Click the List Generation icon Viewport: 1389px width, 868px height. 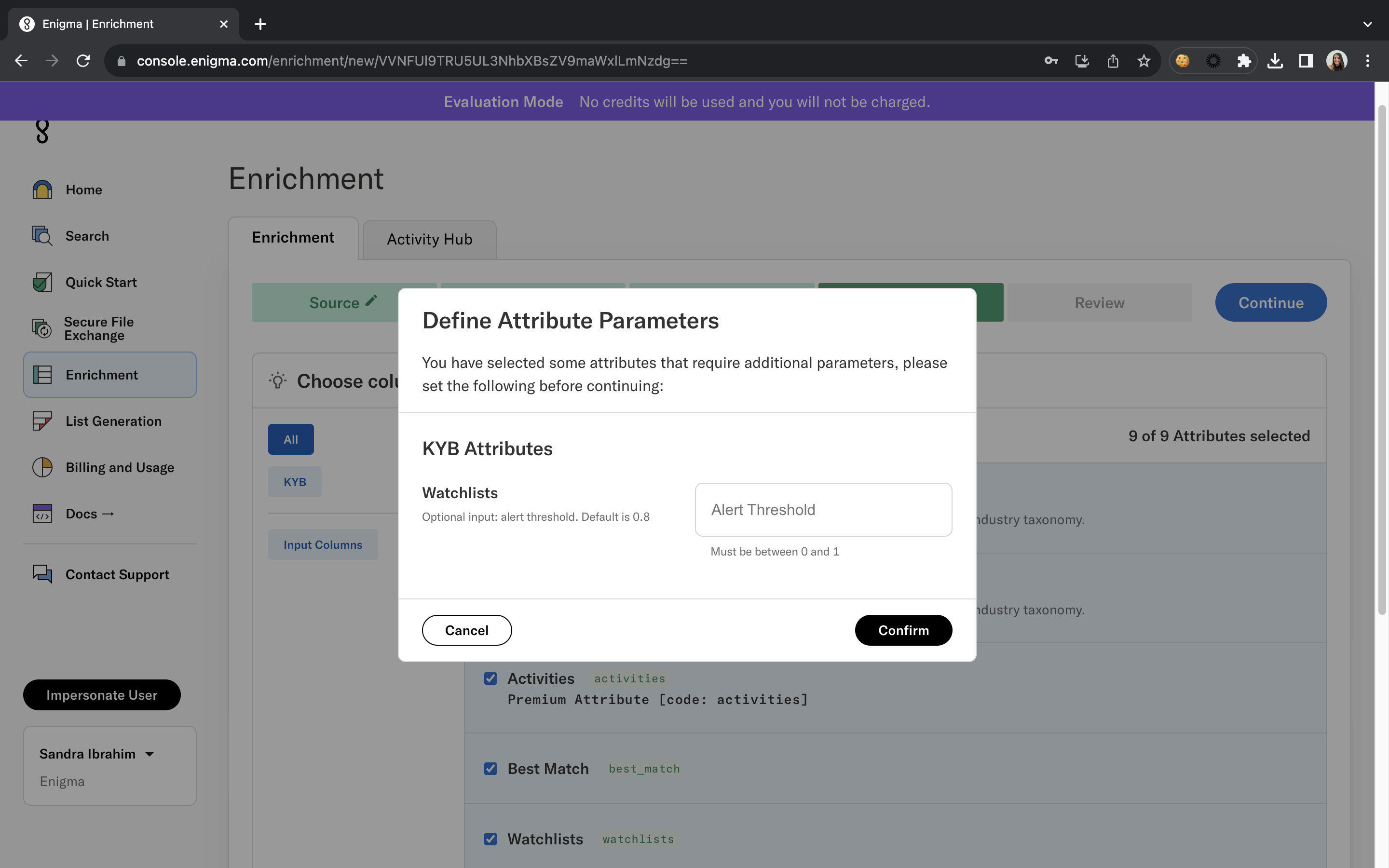42,421
